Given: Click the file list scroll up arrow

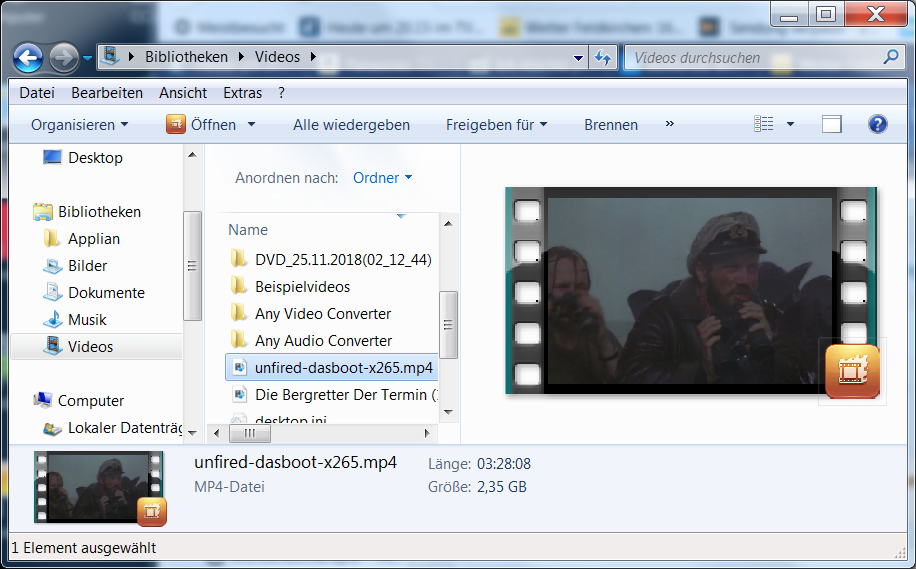Looking at the screenshot, I should tap(448, 224).
